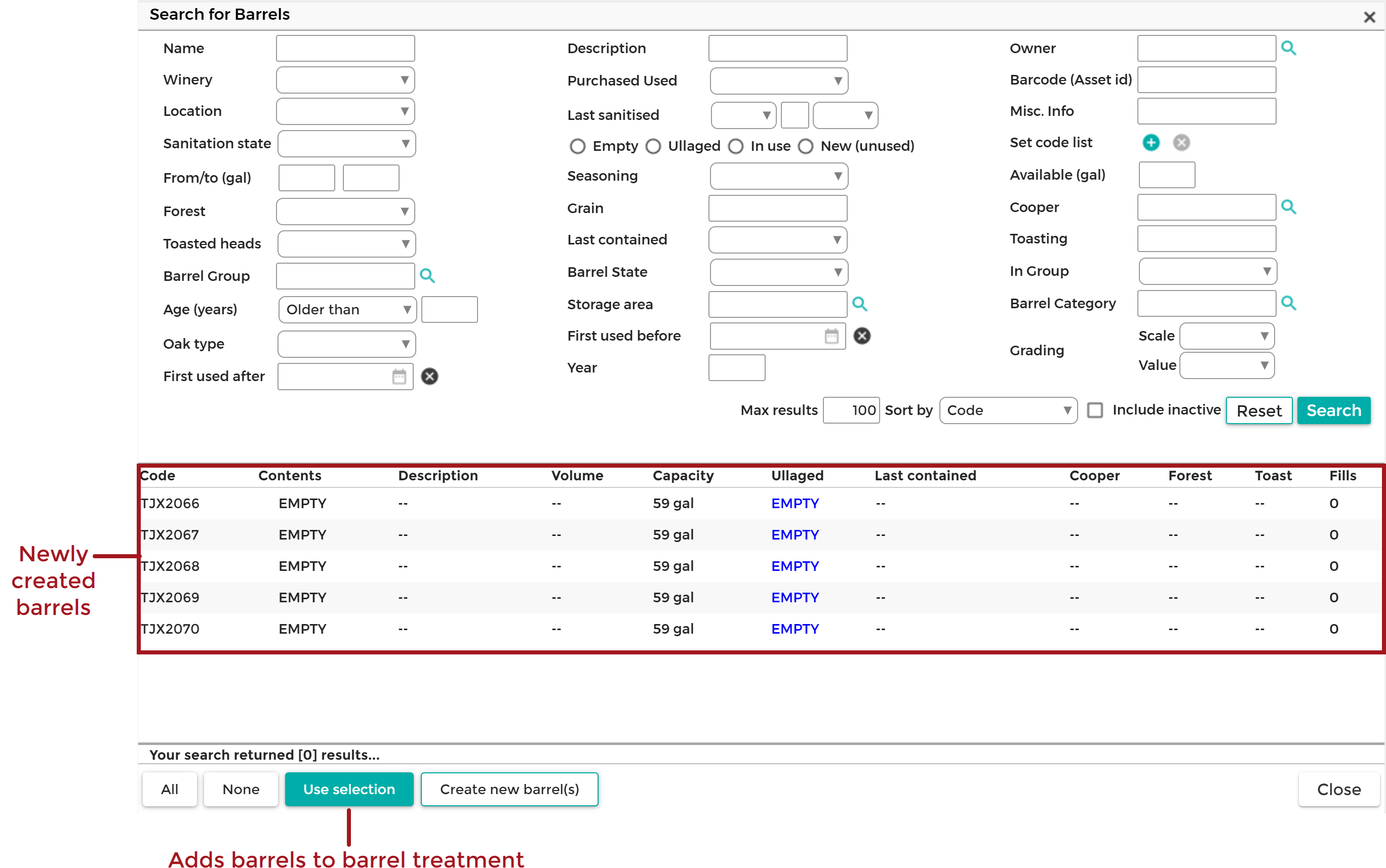
Task: Focus the Barcode (Asset id) input field
Action: pyautogui.click(x=1207, y=80)
